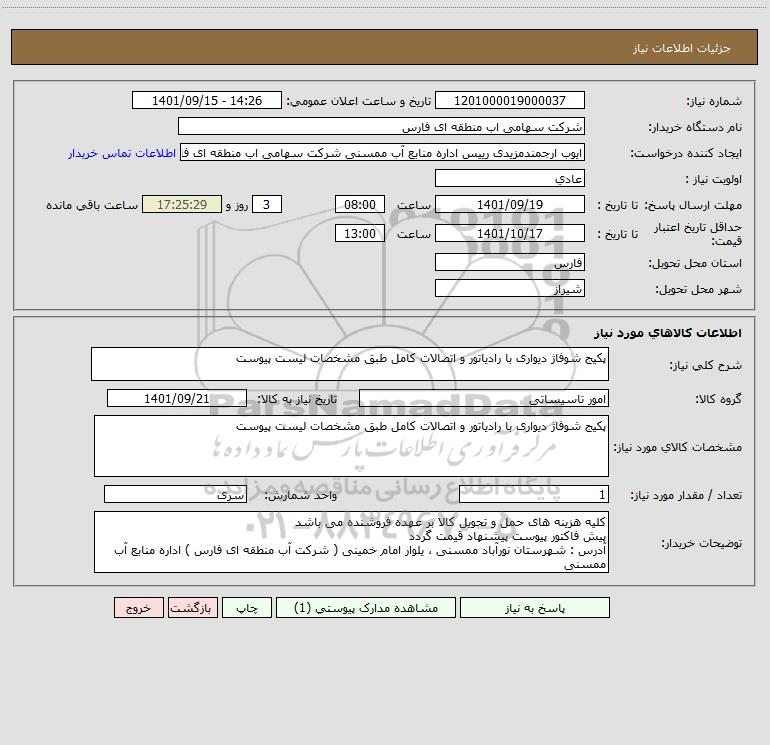770x745 pixels.
Task: Click the شماره نیاز label
Action: [714, 102]
